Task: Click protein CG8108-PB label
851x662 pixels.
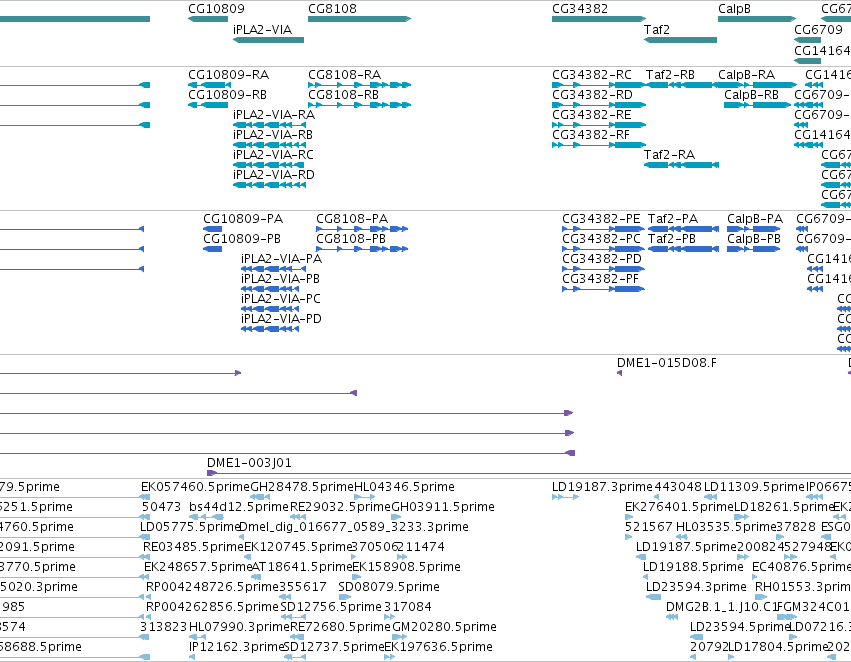Action: [351, 239]
